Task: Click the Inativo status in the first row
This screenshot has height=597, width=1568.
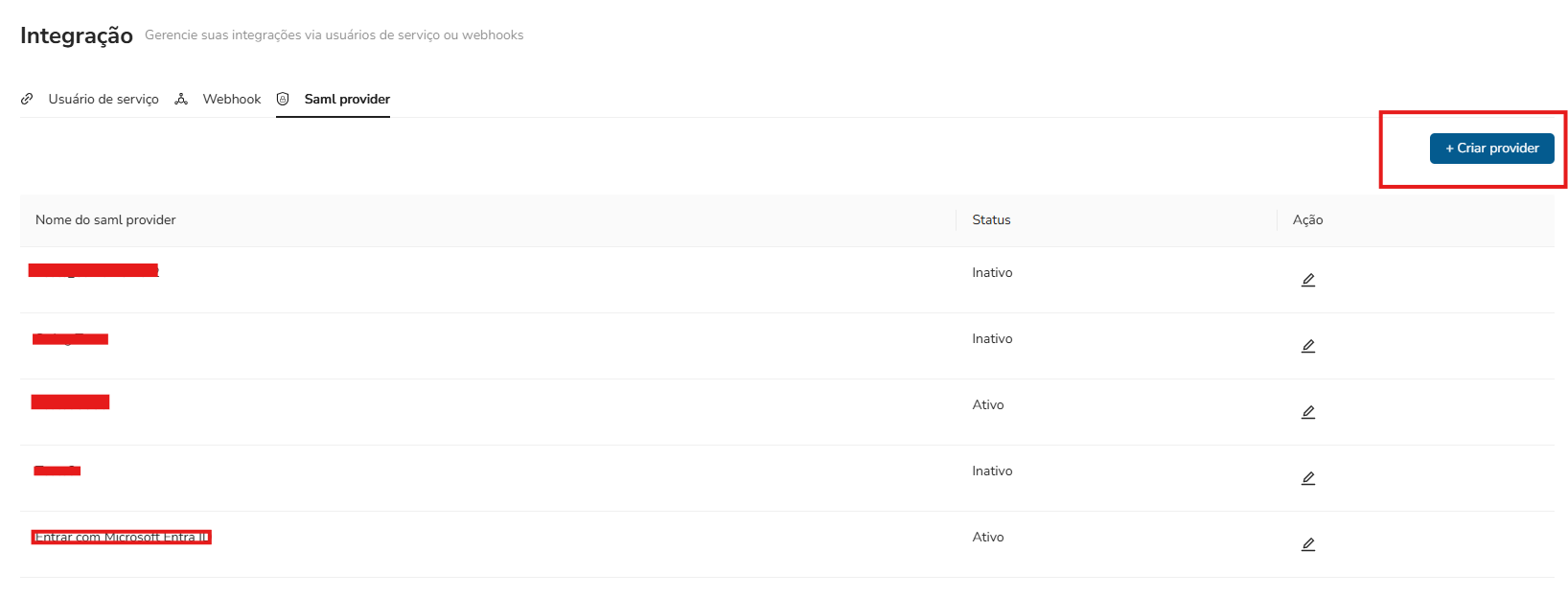Action: pos(992,272)
